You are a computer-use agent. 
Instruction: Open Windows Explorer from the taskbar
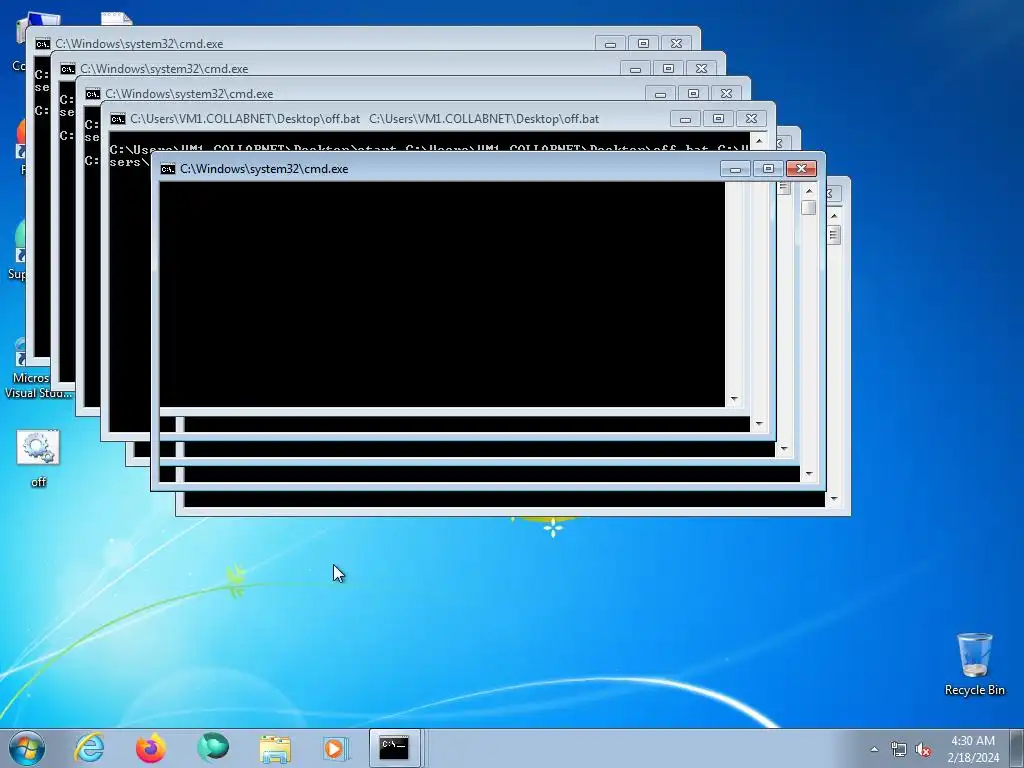coord(275,748)
